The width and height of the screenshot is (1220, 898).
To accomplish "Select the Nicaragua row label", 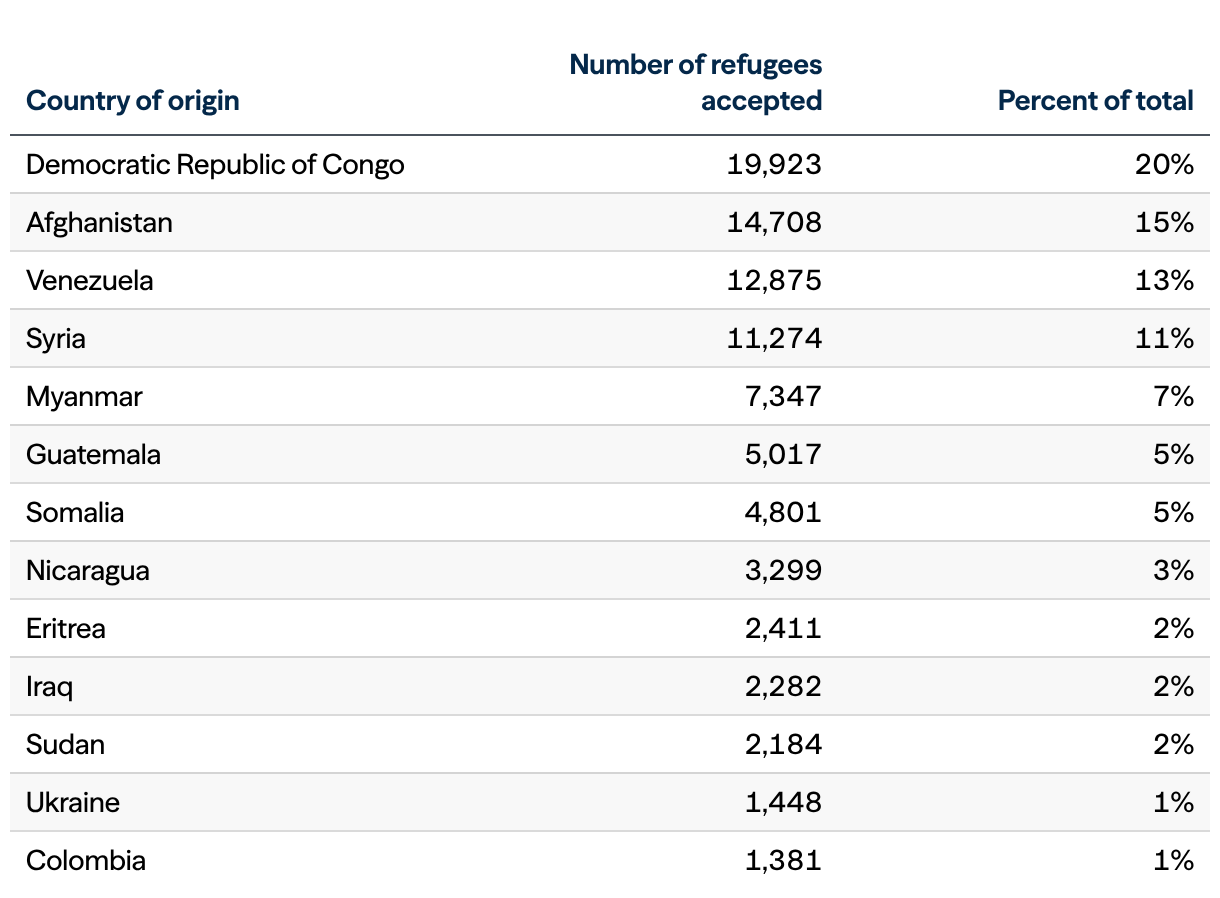I will point(88,570).
